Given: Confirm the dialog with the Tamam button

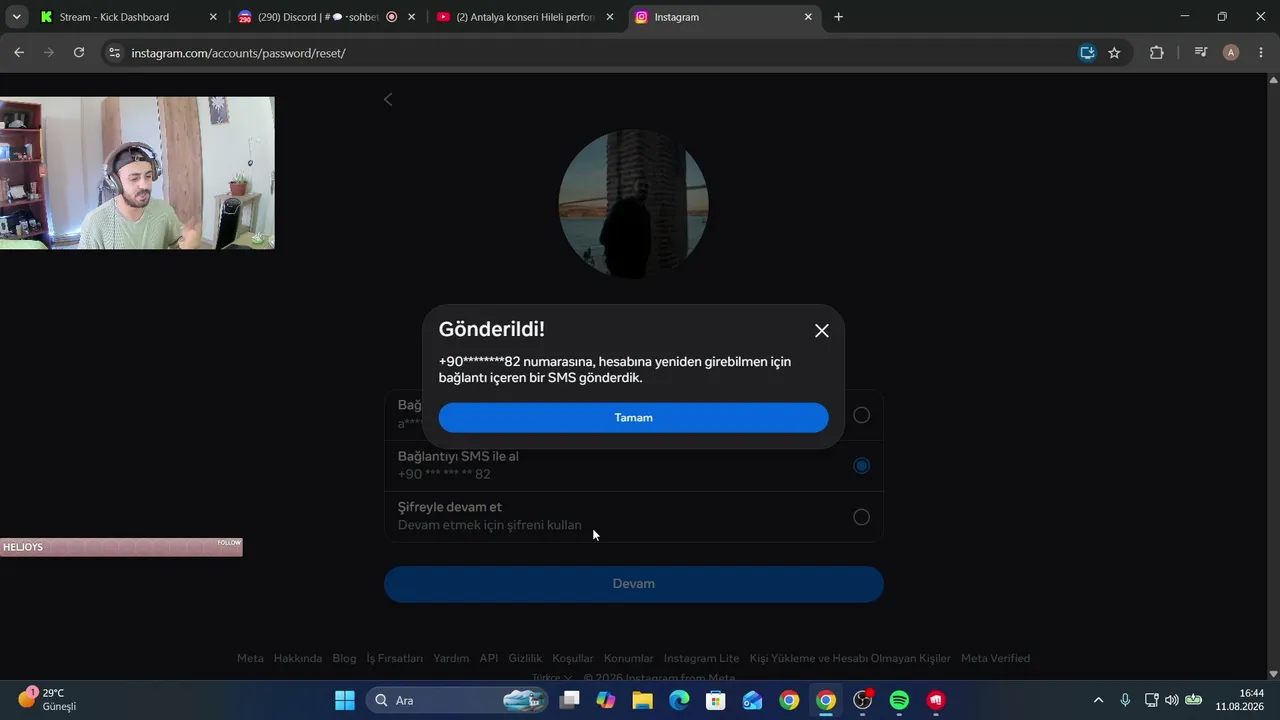Looking at the screenshot, I should (x=633, y=418).
